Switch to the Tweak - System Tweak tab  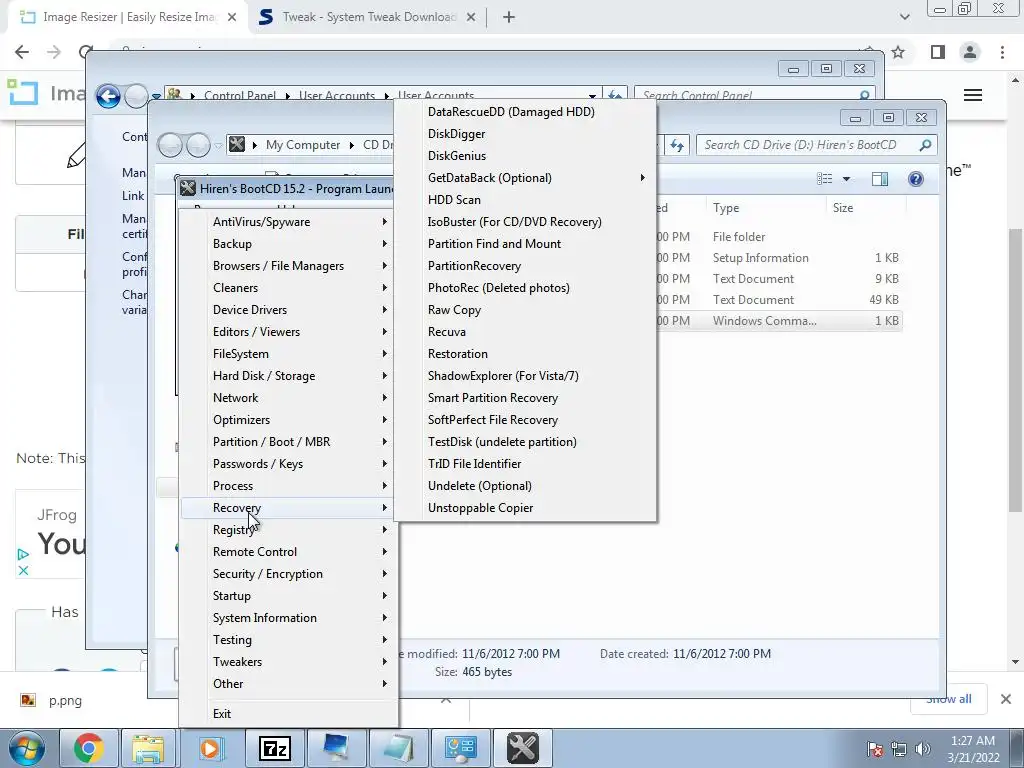coord(368,17)
